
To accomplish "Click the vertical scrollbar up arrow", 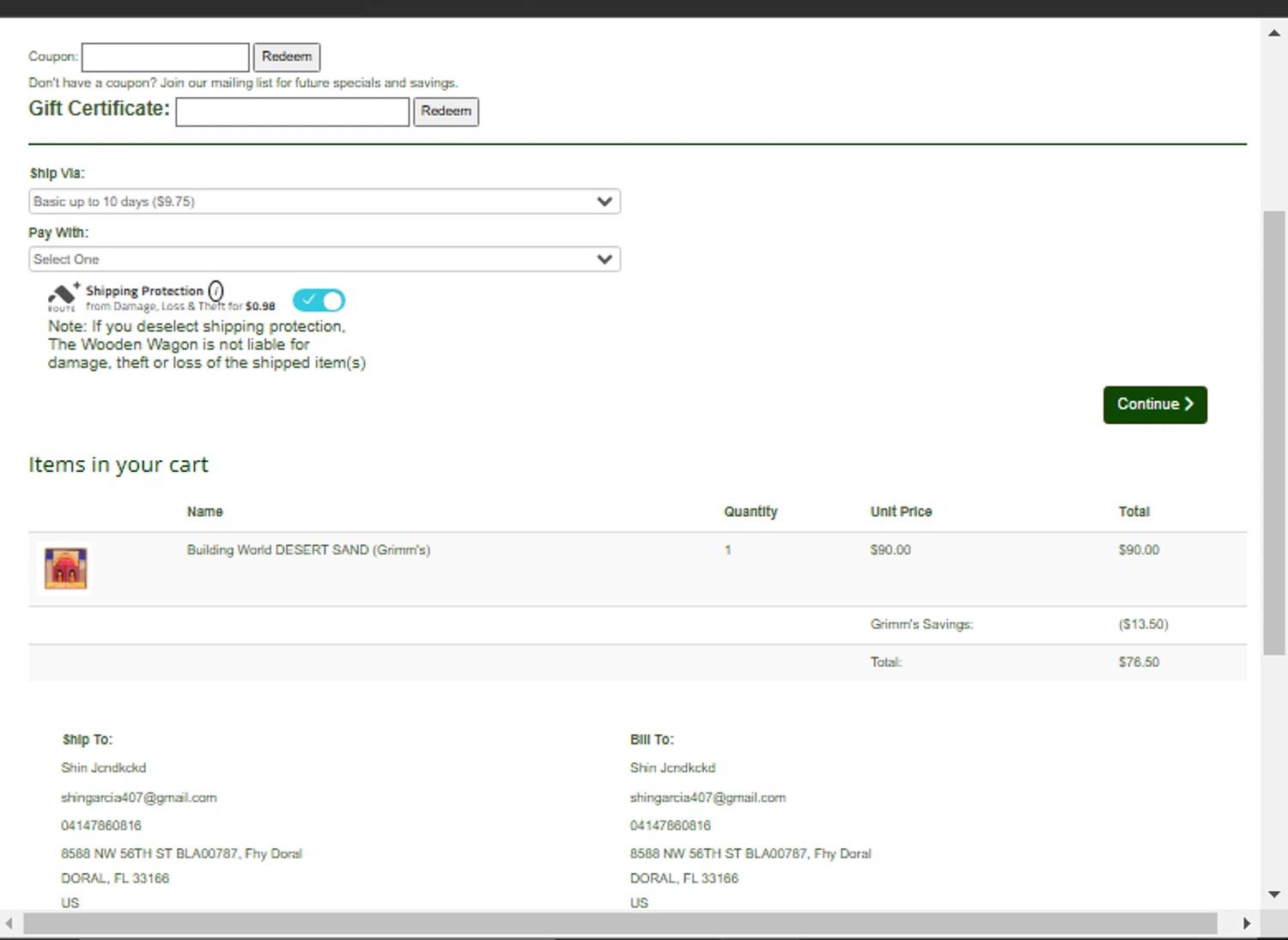I will click(x=1274, y=33).
